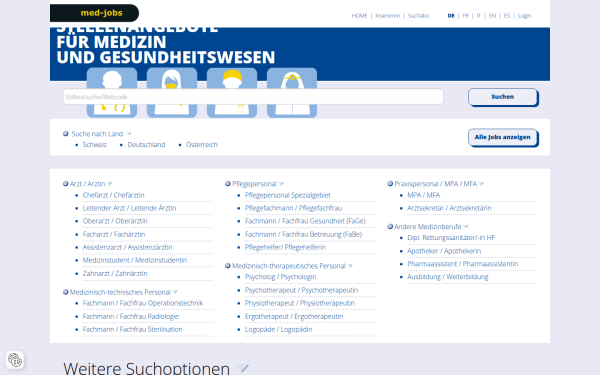This screenshot has height=375, width=600.
Task: Filter jobs by Österreich
Action: click(x=202, y=145)
